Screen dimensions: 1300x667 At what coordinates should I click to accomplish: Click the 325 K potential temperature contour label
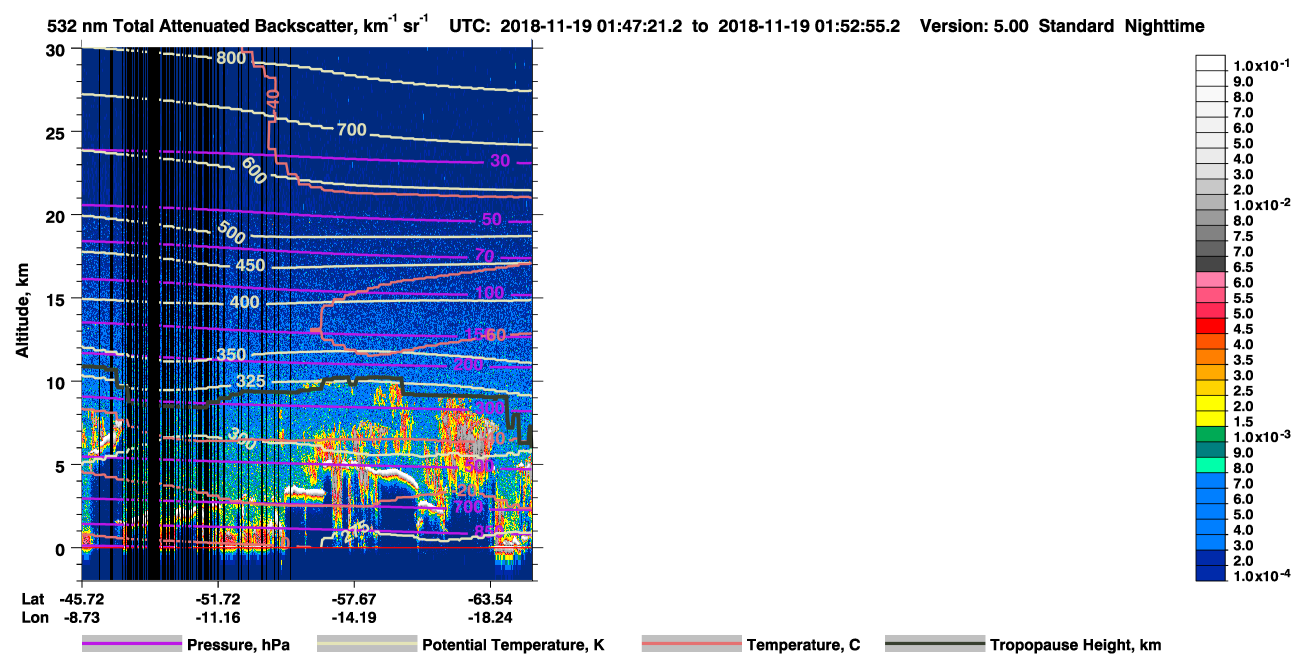(252, 382)
